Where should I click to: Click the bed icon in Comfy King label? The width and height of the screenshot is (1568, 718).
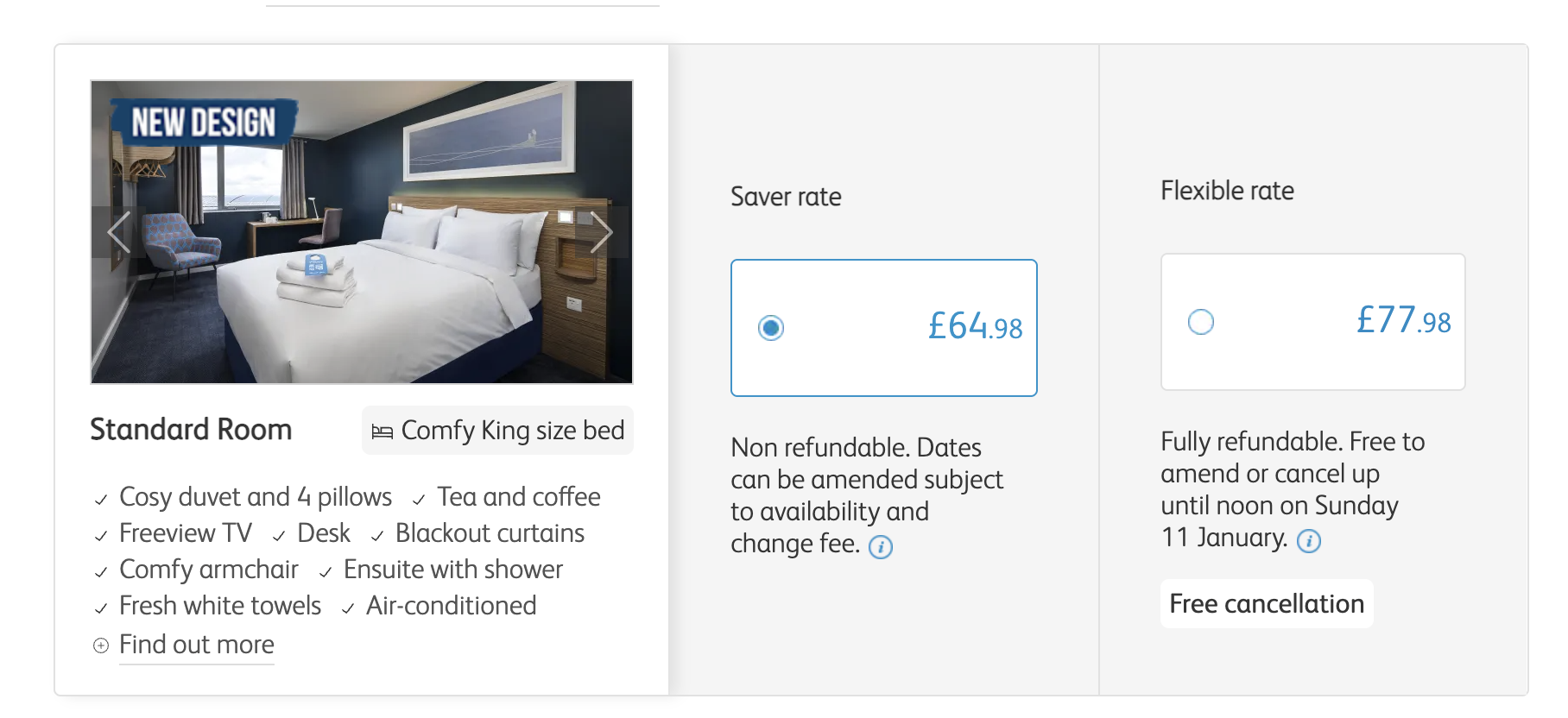click(382, 431)
